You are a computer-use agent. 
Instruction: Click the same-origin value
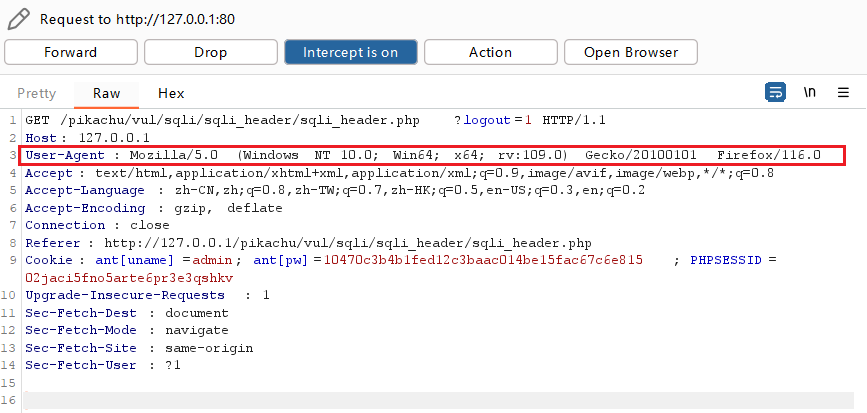(x=209, y=348)
